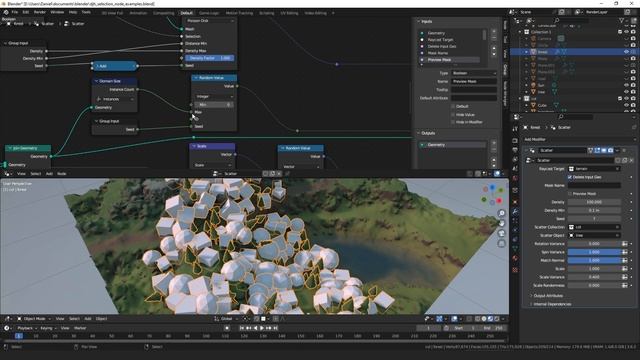Adjust the Match Normal slider
Viewport: 640px width, 360px height.
click(594, 260)
